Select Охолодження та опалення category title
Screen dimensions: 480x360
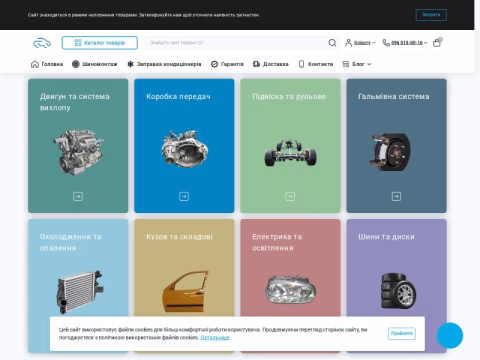pos(71,242)
